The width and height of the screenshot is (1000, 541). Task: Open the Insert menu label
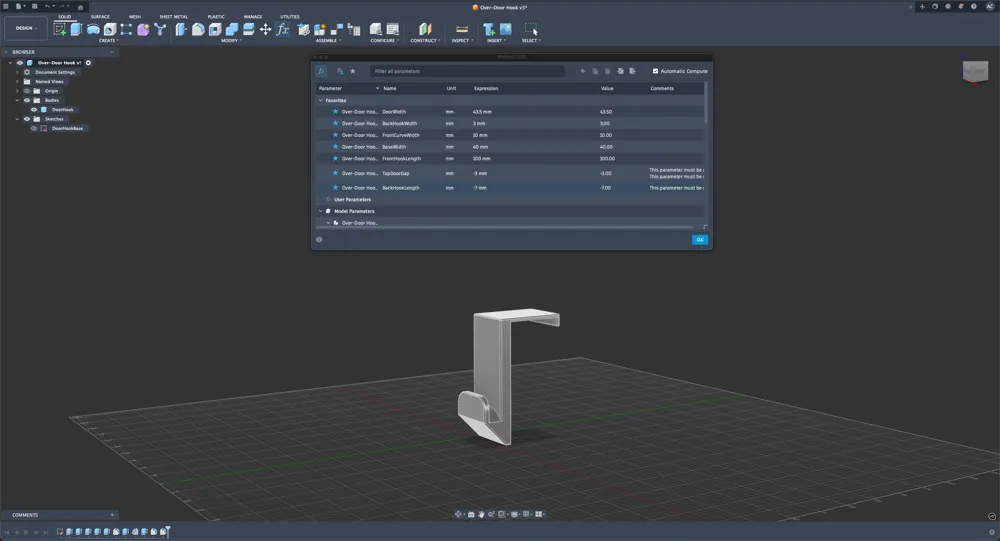[496, 41]
